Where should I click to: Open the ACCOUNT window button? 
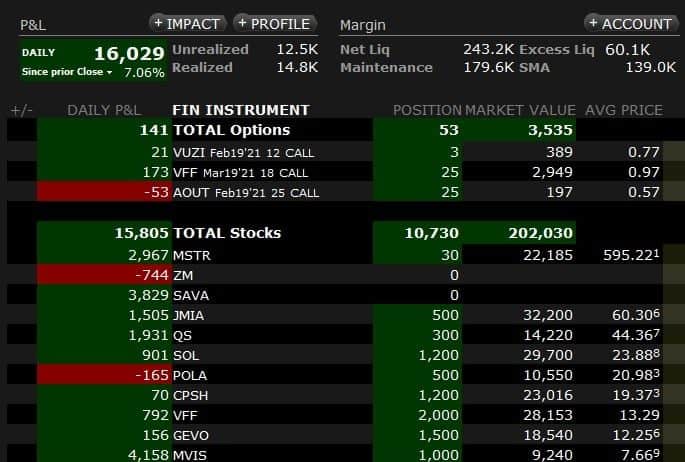tap(631, 24)
